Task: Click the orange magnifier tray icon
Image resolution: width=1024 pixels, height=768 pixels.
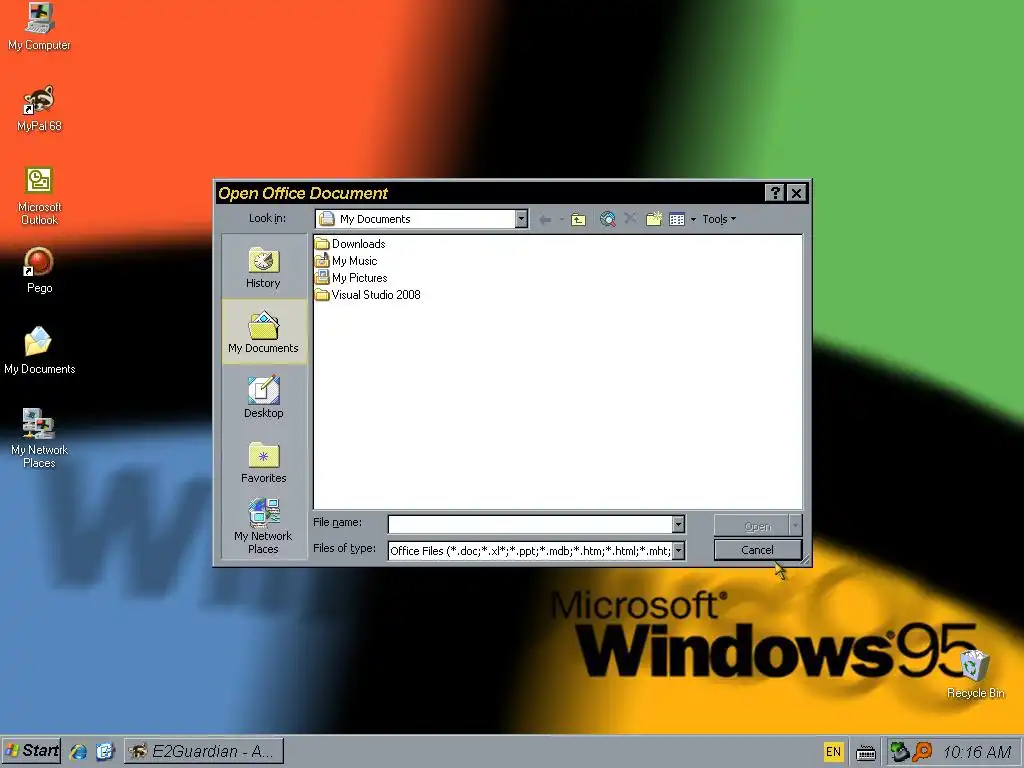Action: [x=921, y=752]
